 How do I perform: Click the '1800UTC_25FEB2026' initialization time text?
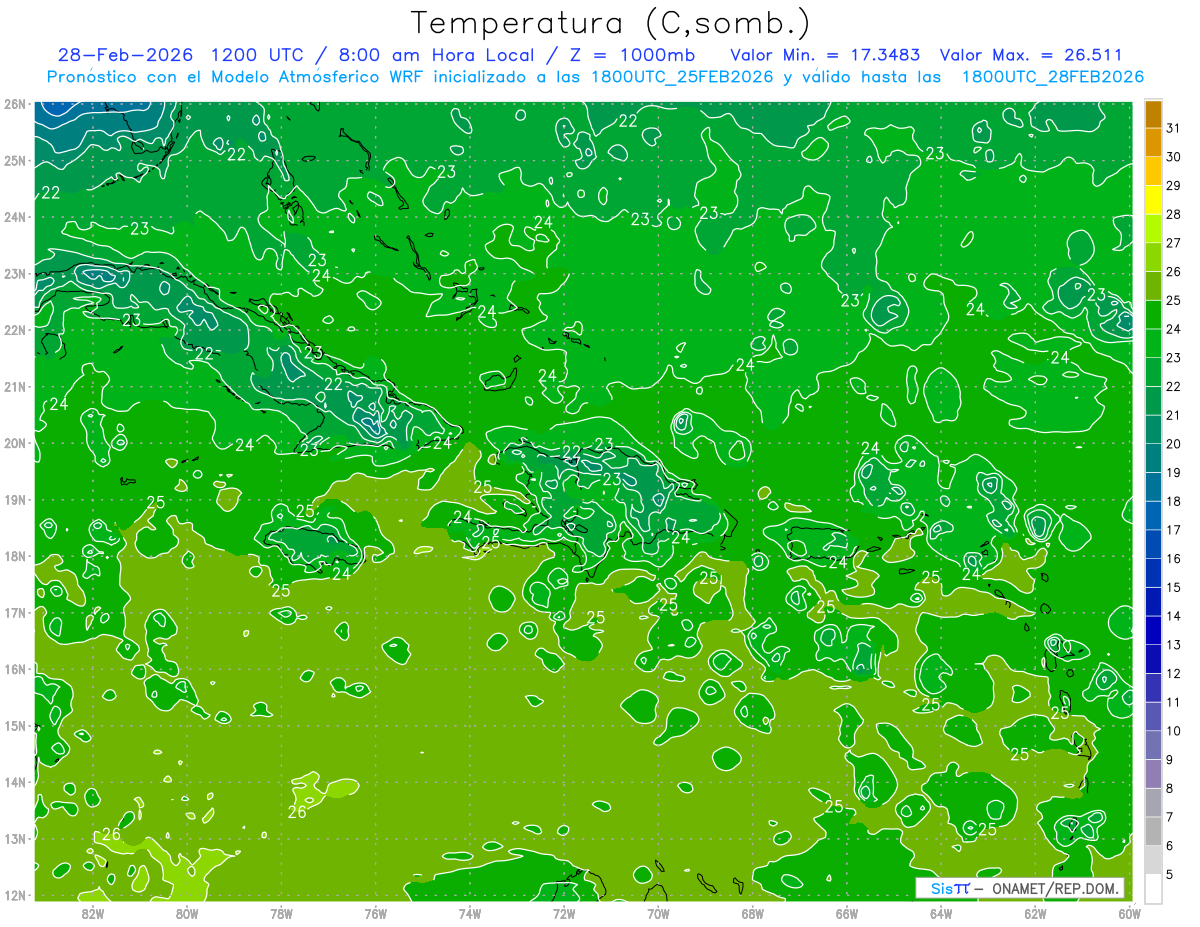(682, 76)
